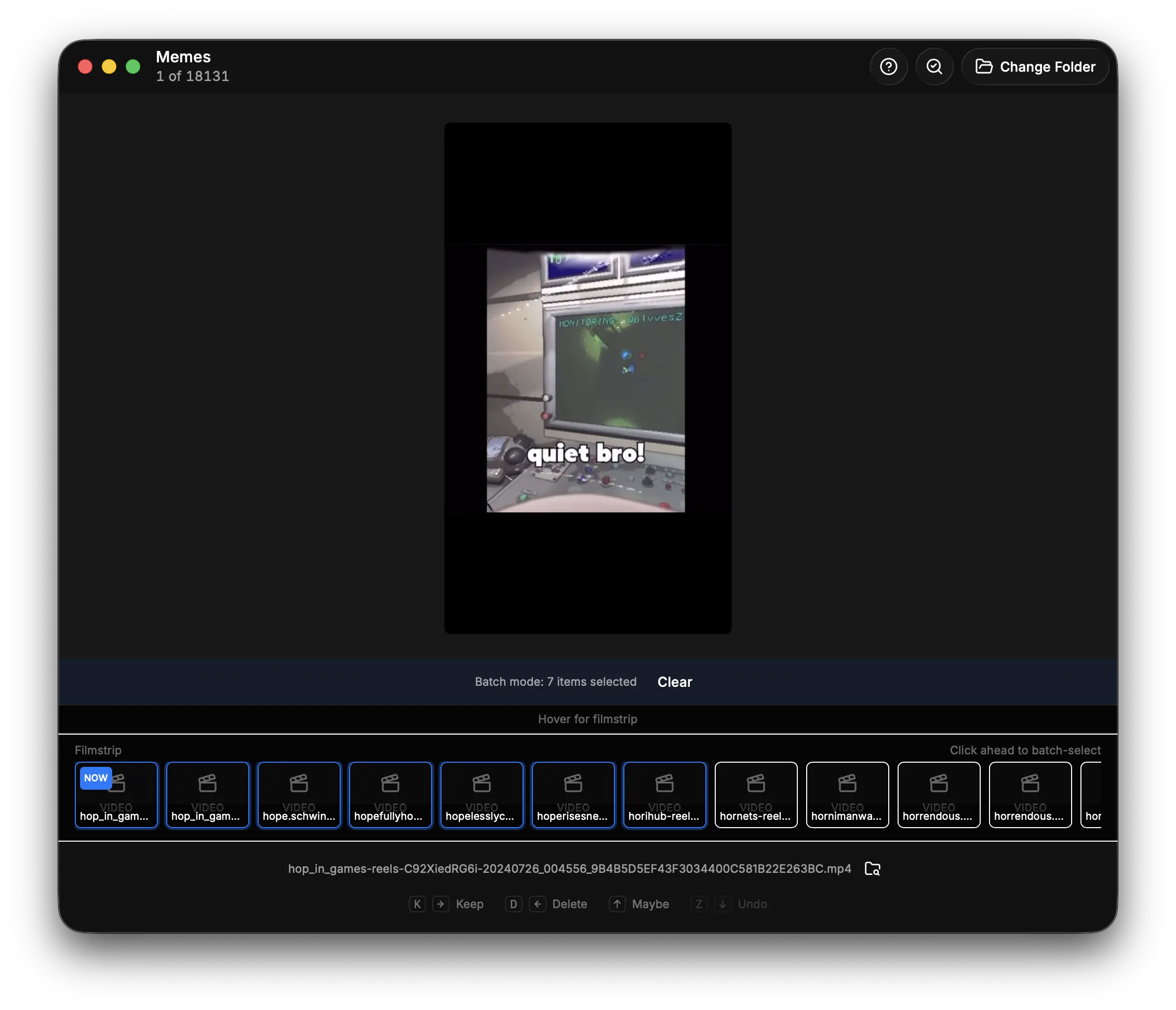Click the Maybe label

[x=650, y=903]
